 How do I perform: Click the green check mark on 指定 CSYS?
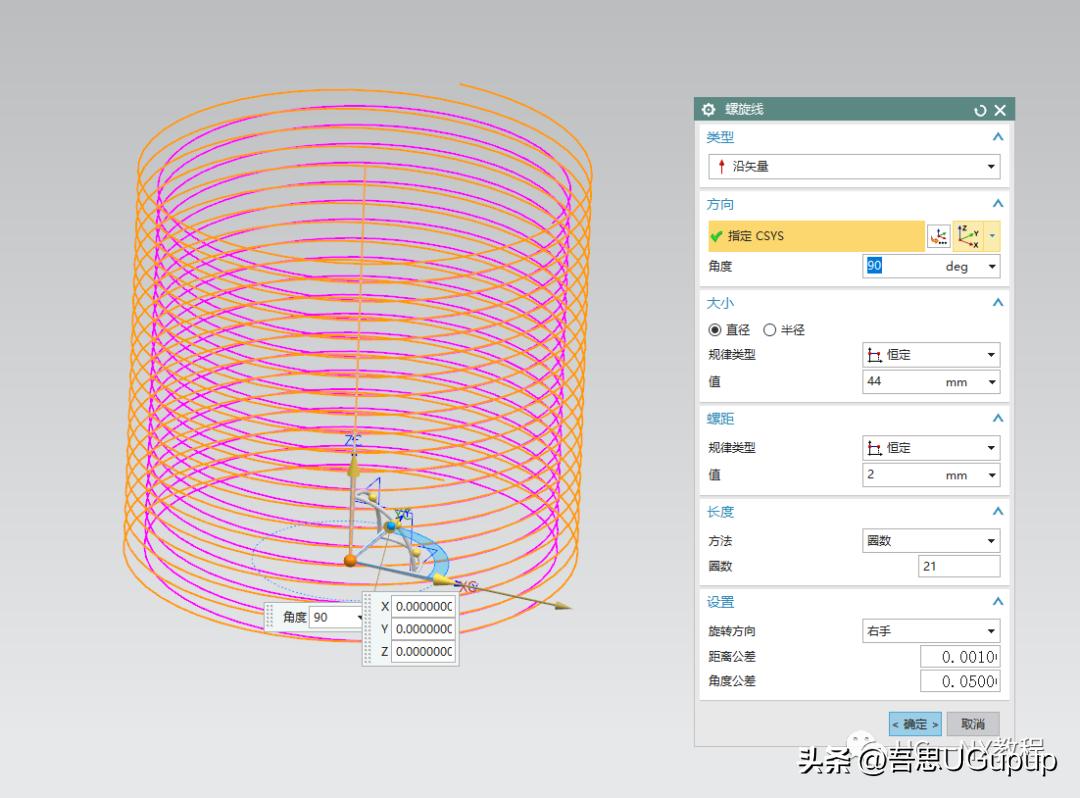[x=717, y=236]
